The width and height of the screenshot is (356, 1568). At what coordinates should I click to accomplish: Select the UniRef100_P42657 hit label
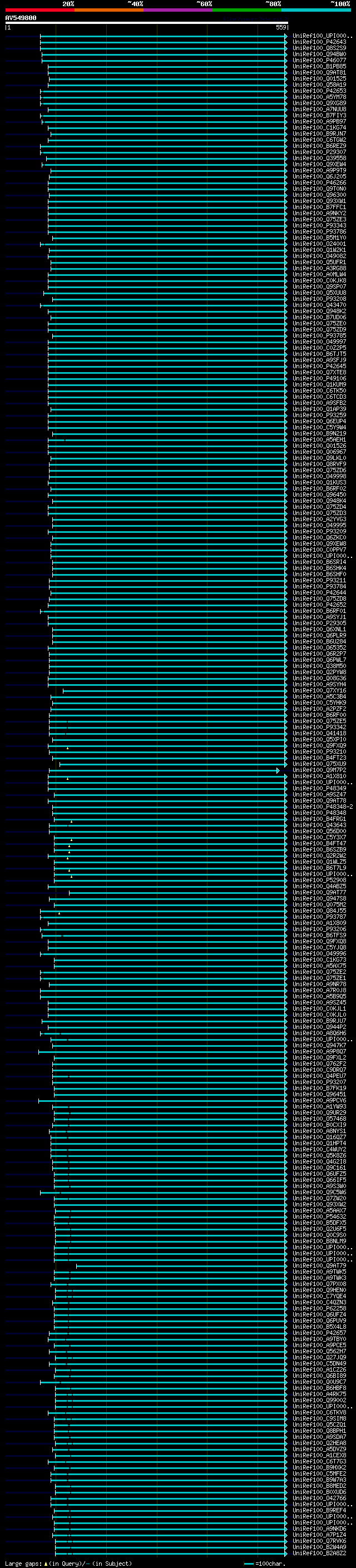tap(319, 1333)
